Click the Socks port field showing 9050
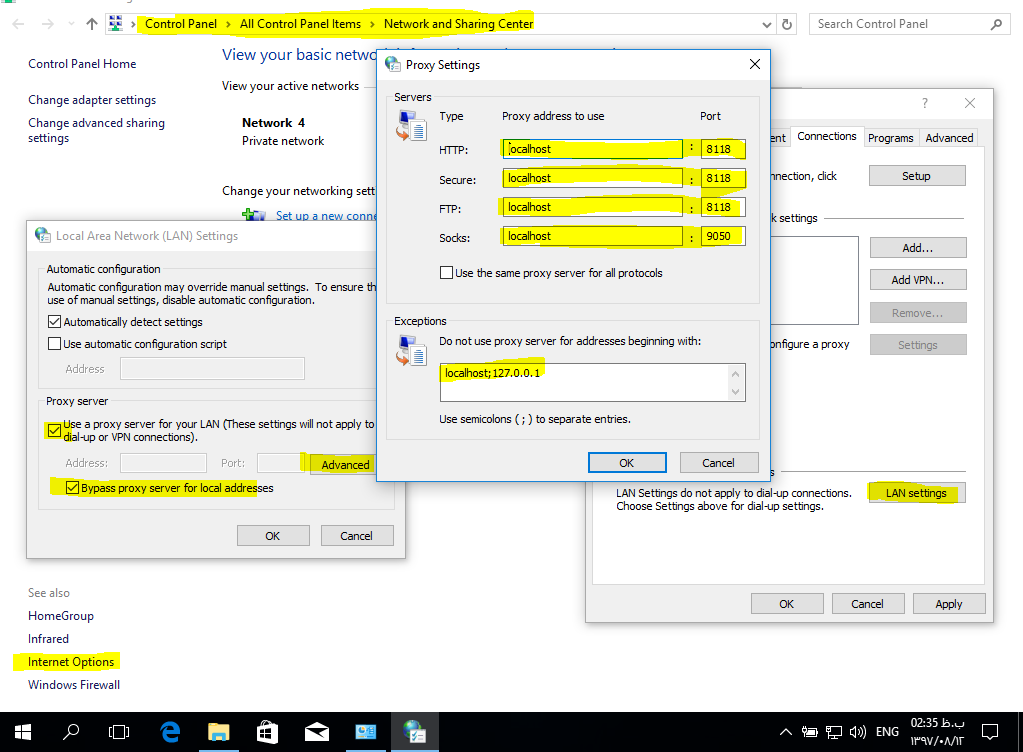1023x752 pixels. pos(723,236)
